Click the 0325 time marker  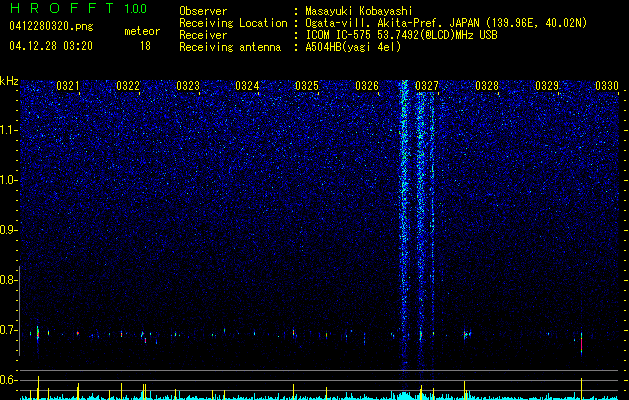coord(307,86)
